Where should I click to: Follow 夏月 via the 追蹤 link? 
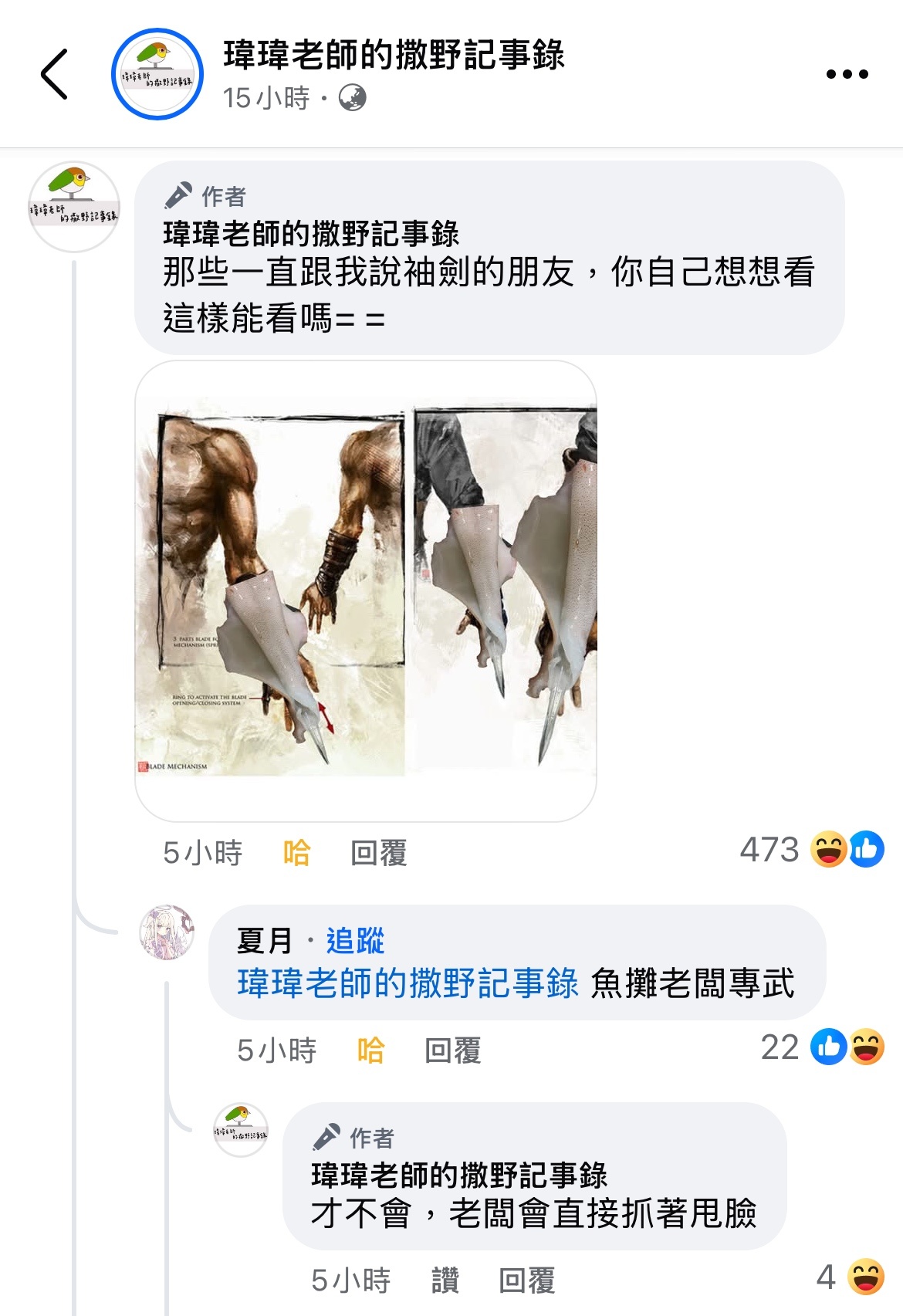(355, 941)
